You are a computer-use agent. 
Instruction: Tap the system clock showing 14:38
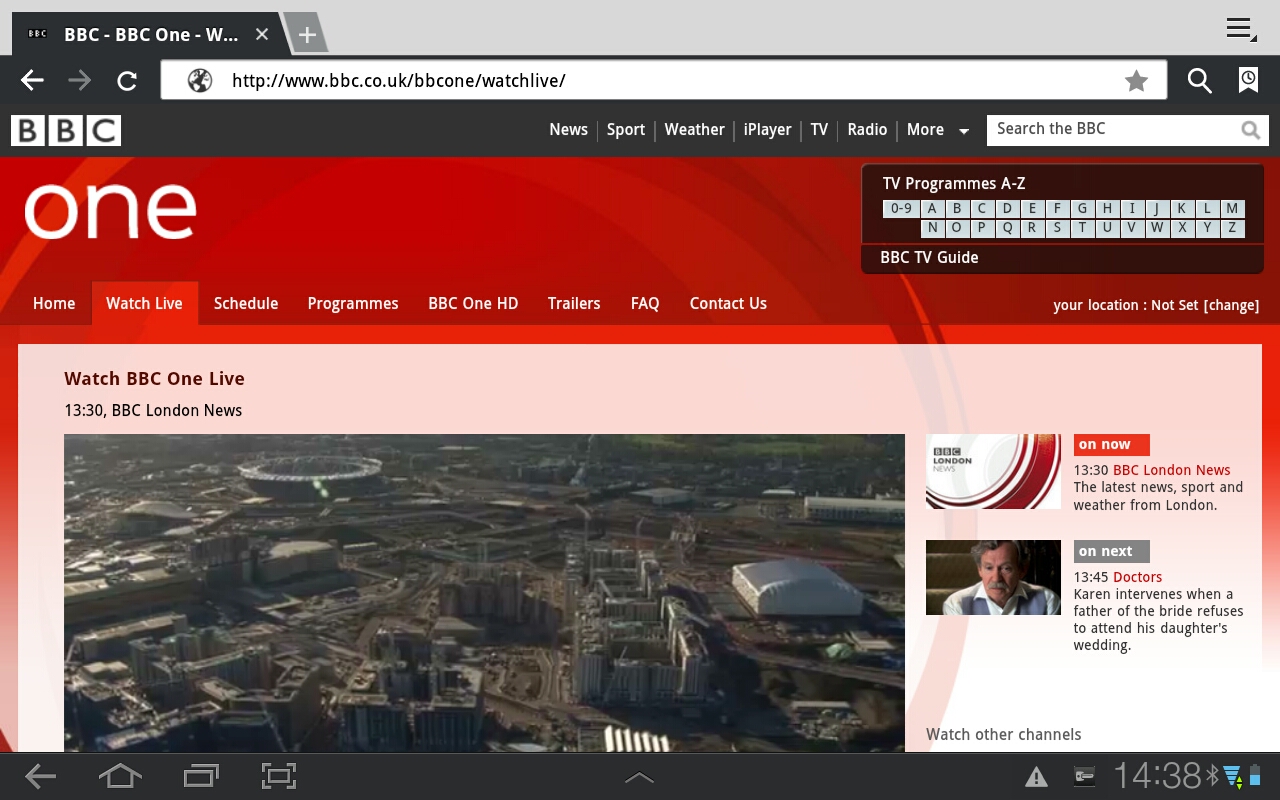point(1157,776)
